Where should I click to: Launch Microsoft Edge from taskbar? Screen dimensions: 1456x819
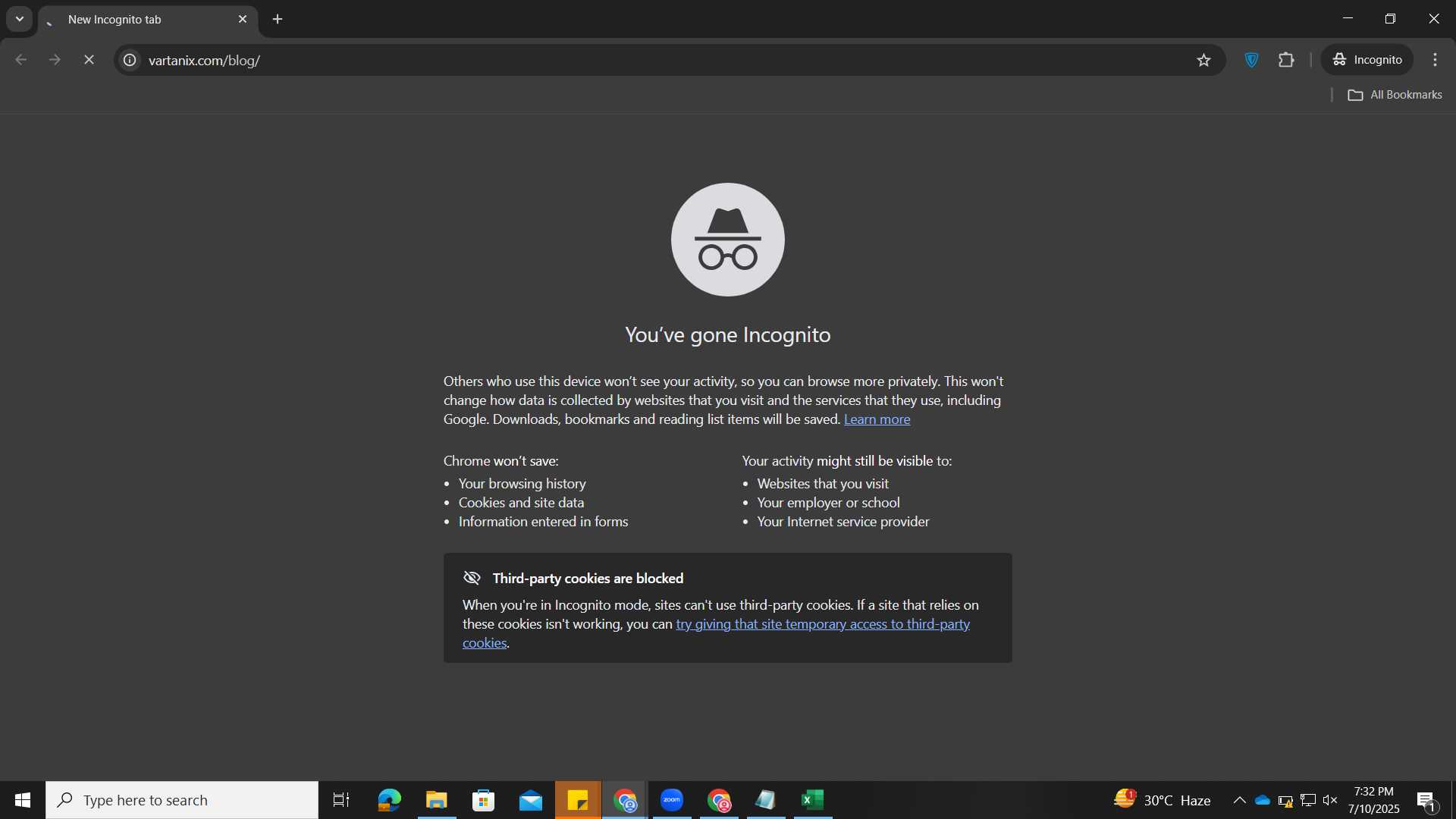pos(389,800)
